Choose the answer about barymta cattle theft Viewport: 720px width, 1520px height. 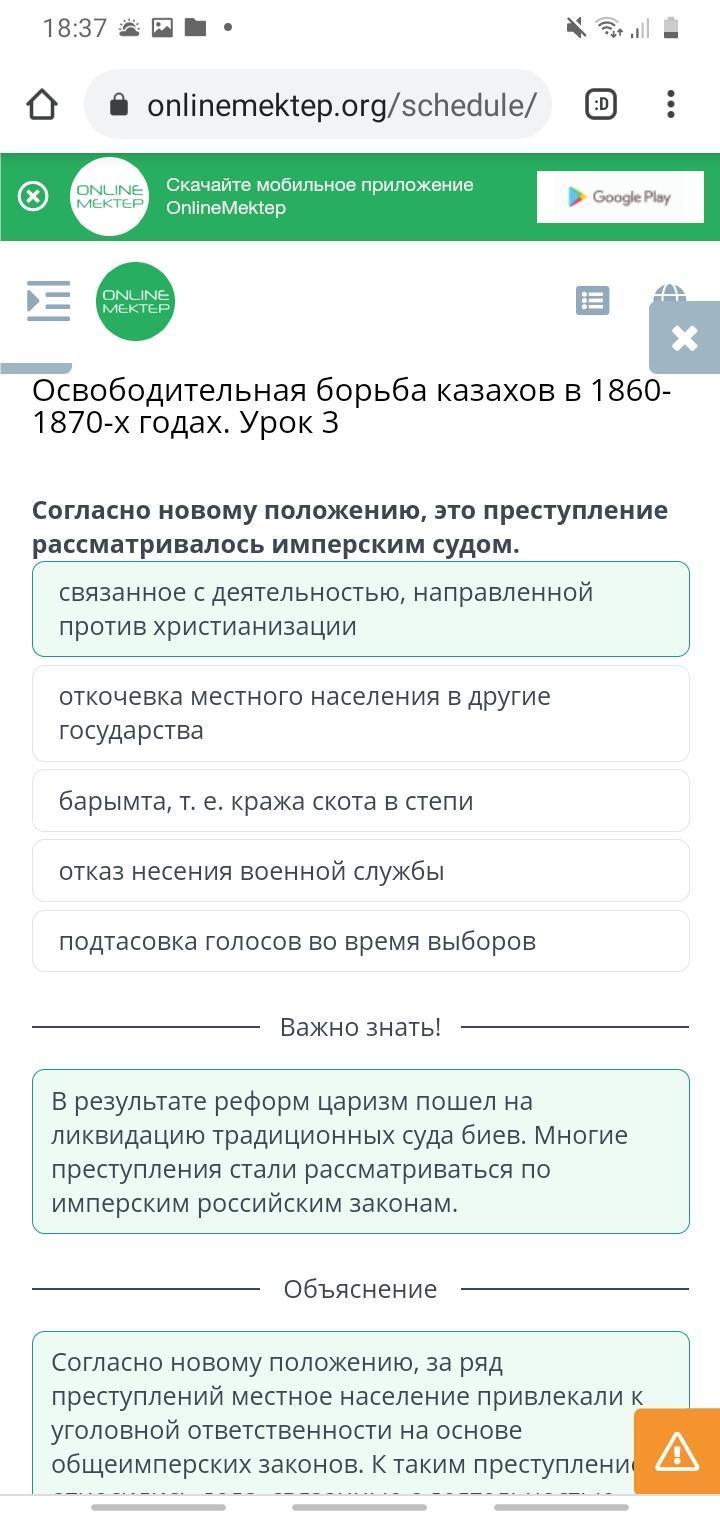coord(361,800)
